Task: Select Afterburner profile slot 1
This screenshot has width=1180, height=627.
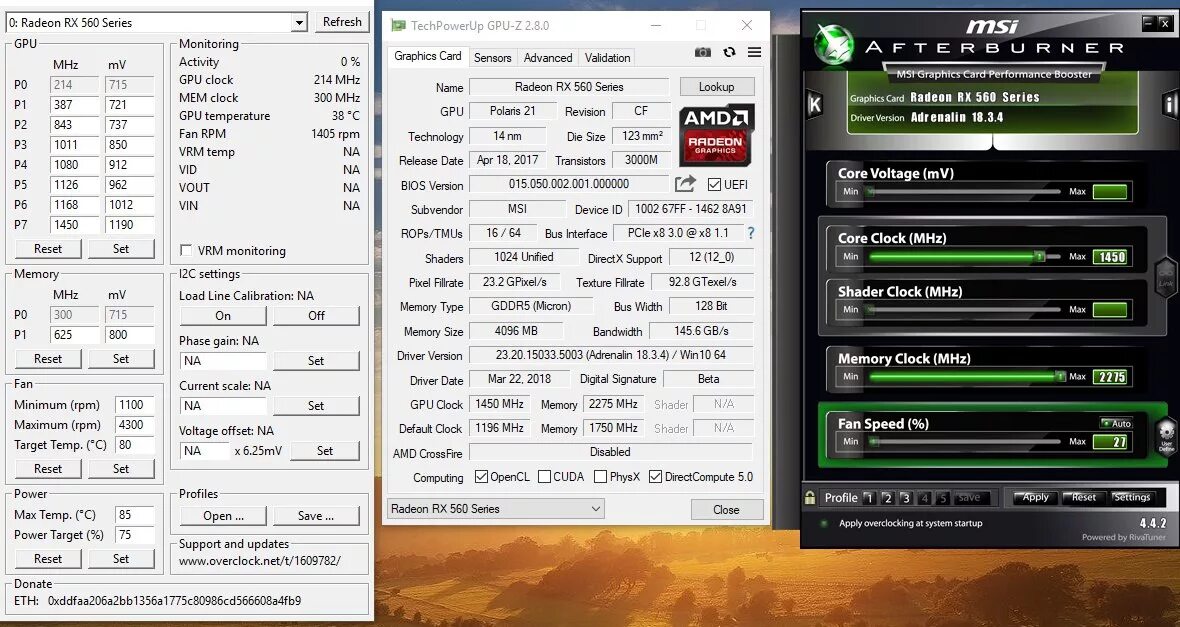Action: [869, 498]
